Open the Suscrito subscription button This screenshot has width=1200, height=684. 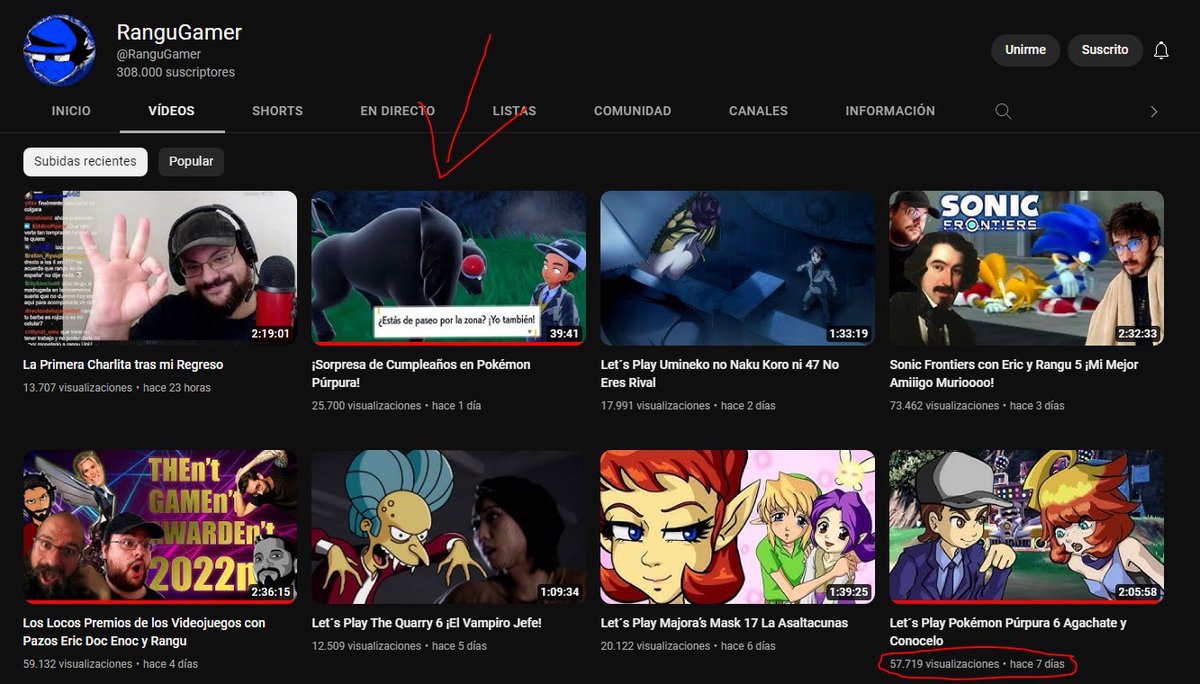coord(1105,50)
